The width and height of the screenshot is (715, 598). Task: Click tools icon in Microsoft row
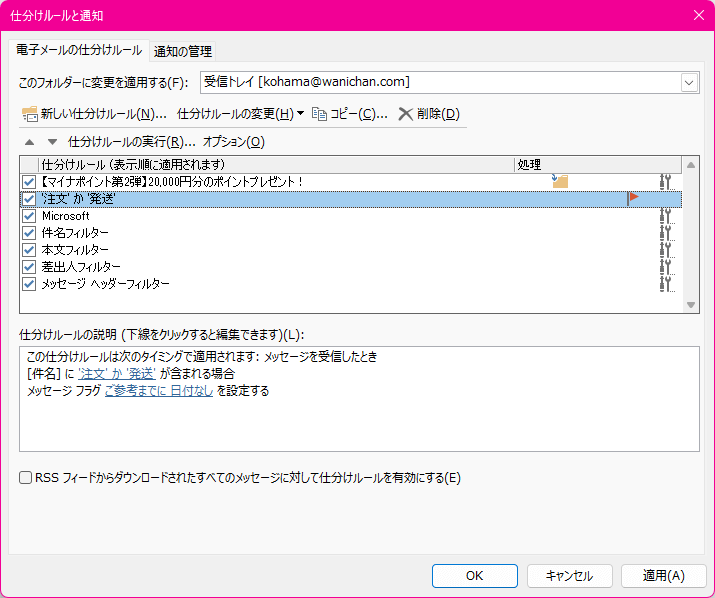667,216
